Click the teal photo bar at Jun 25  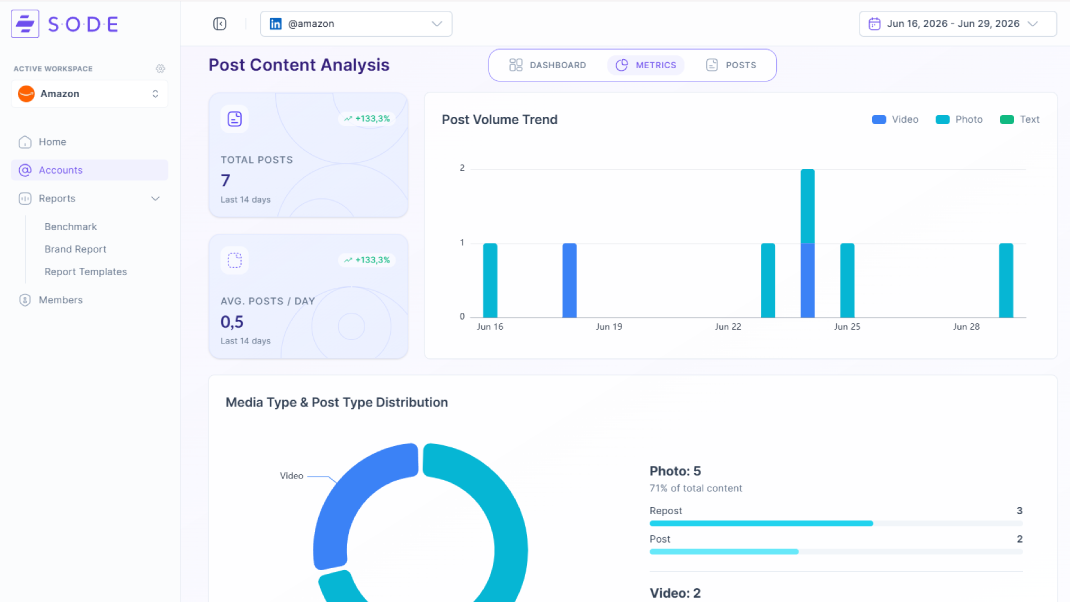click(848, 280)
